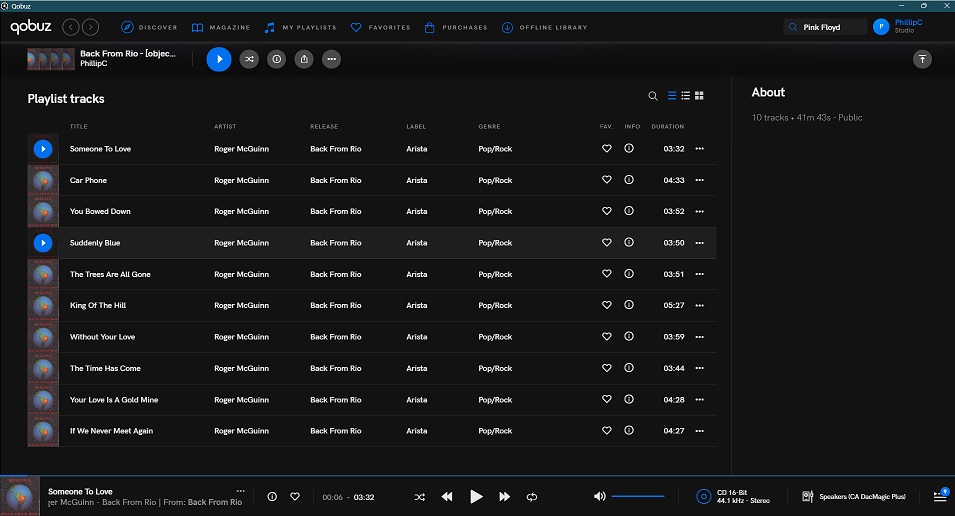Skip to next track
This screenshot has height=516, width=955.
pos(504,497)
